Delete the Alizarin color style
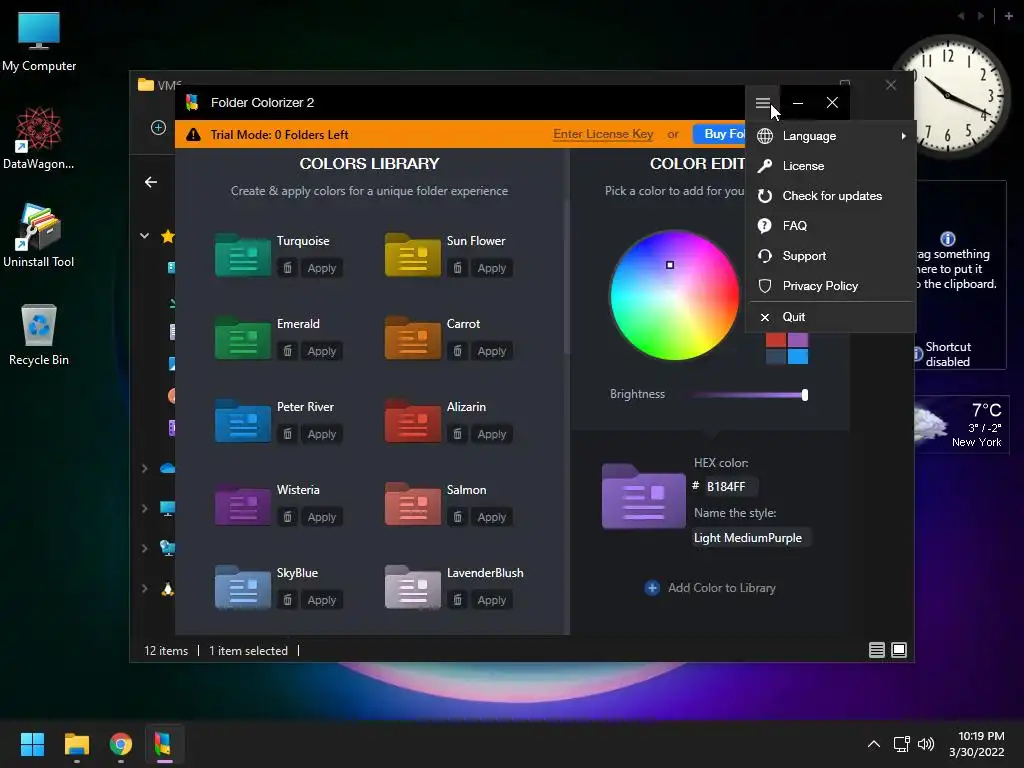This screenshot has width=1024, height=768. tap(458, 434)
